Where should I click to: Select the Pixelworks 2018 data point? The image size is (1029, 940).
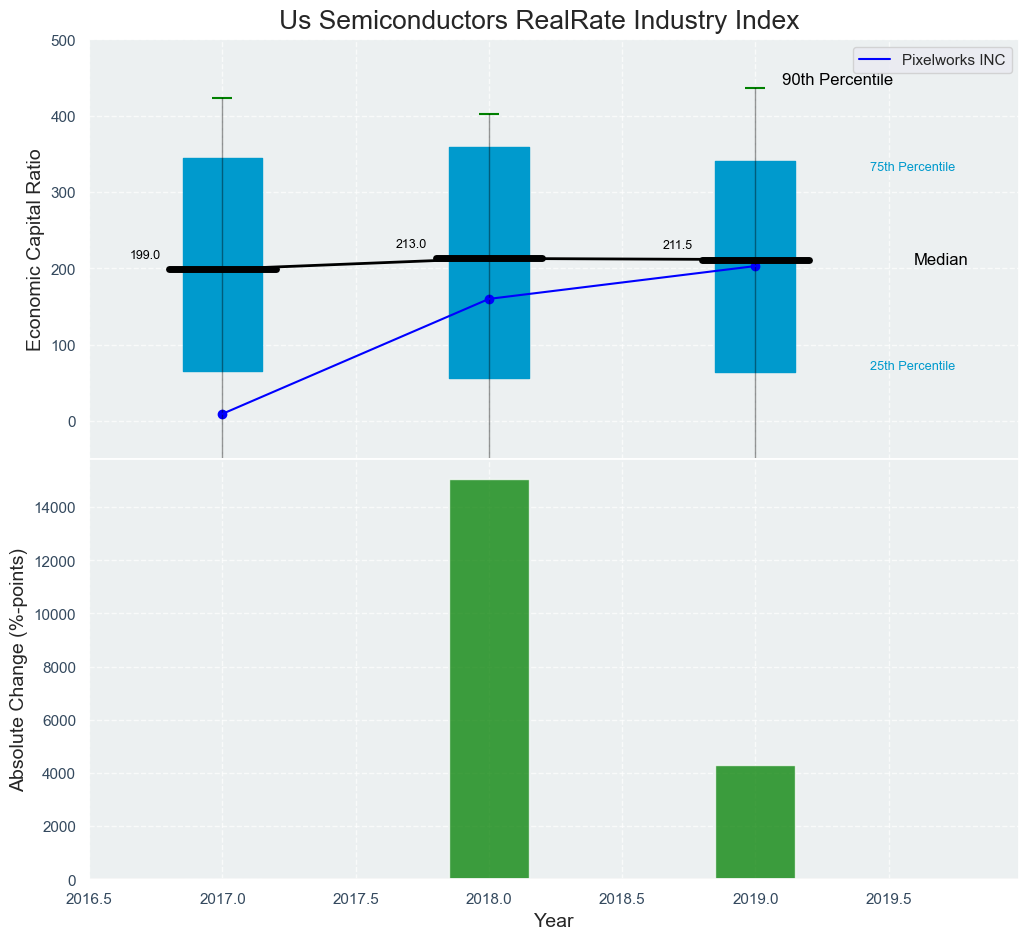coord(489,299)
